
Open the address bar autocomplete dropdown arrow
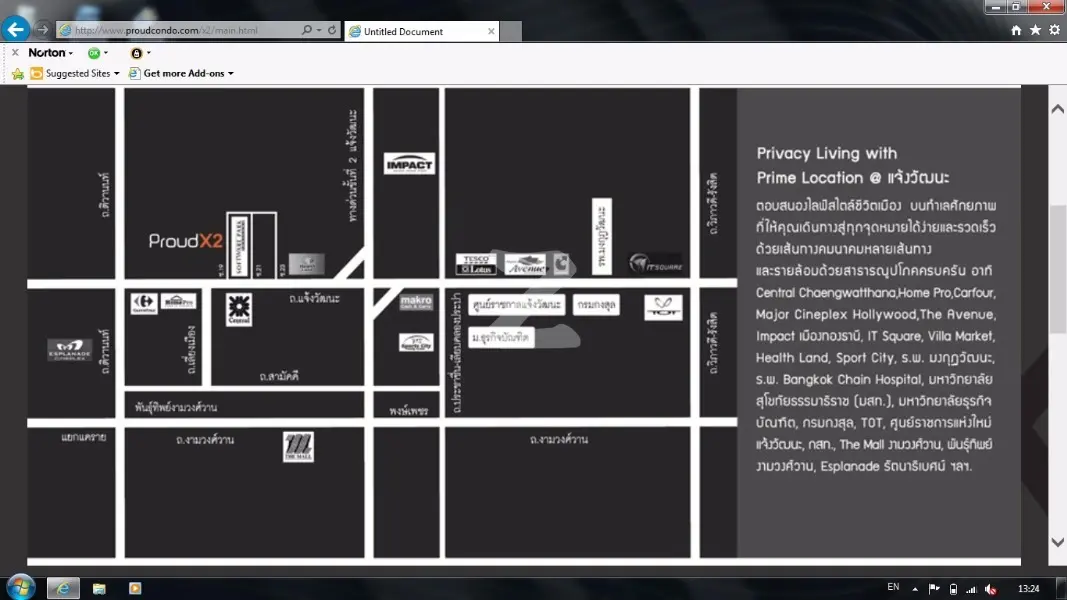[x=318, y=30]
